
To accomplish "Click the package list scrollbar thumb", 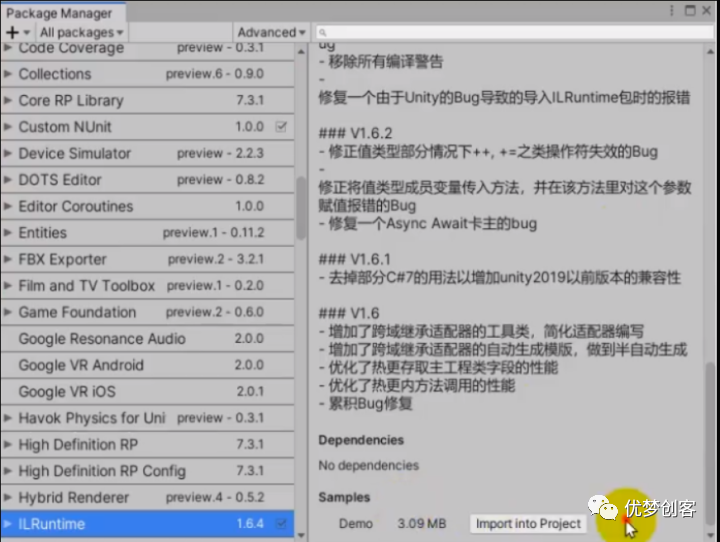I will click(x=301, y=209).
